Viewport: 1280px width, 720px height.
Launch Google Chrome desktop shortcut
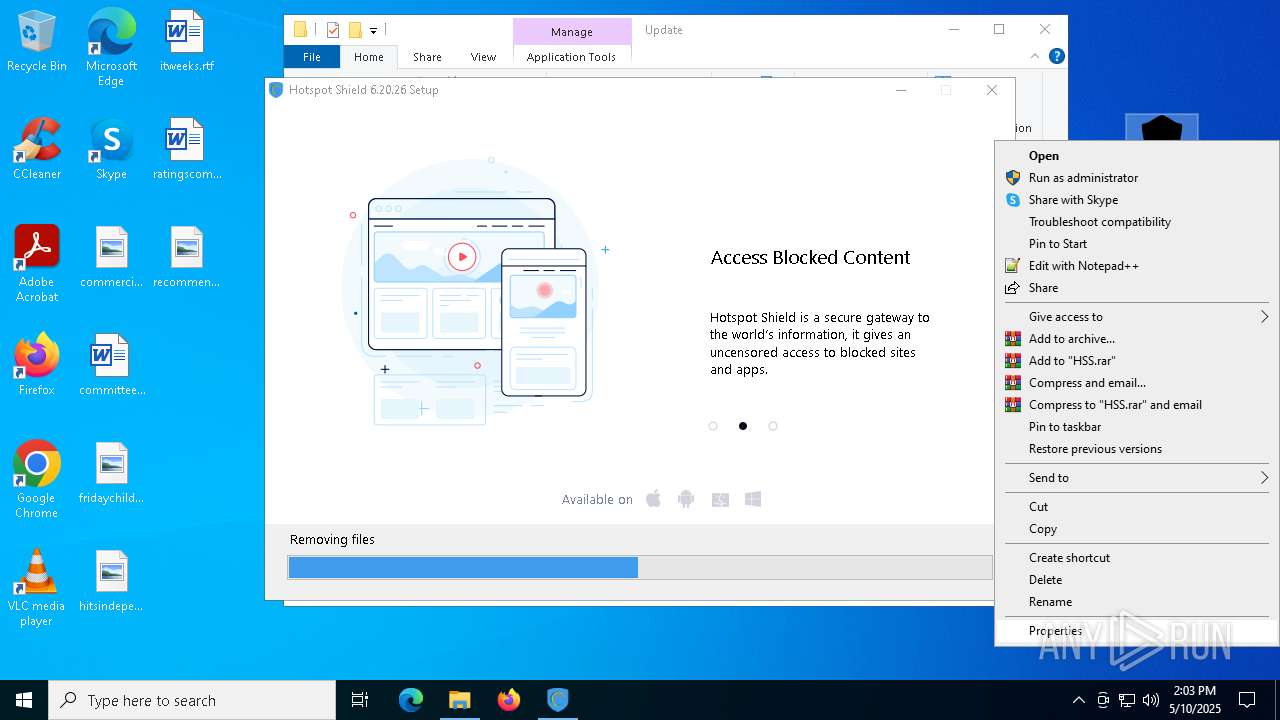coord(37,480)
